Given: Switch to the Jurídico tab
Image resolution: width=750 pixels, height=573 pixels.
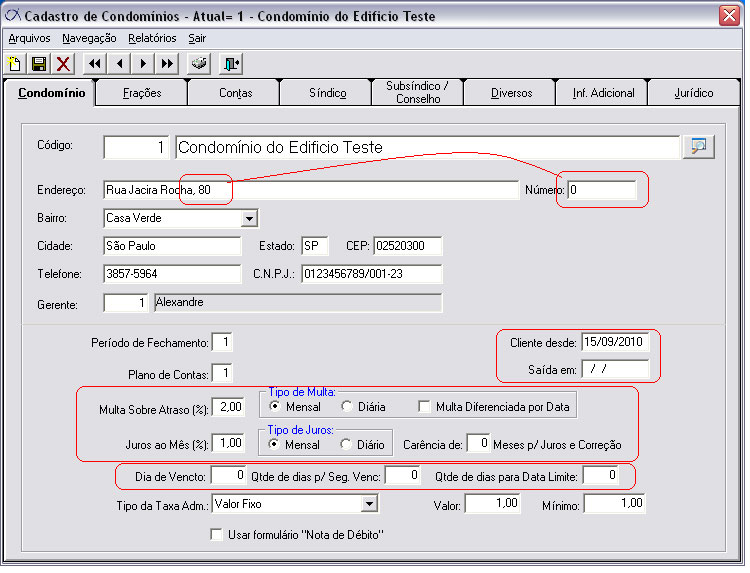Looking at the screenshot, I should (x=693, y=93).
